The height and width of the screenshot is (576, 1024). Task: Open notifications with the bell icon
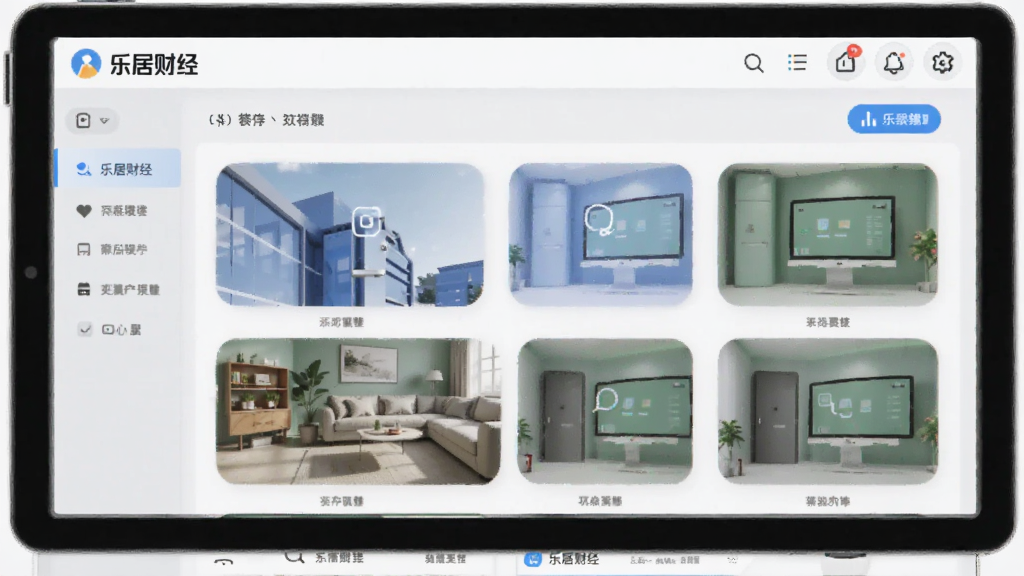coord(893,63)
